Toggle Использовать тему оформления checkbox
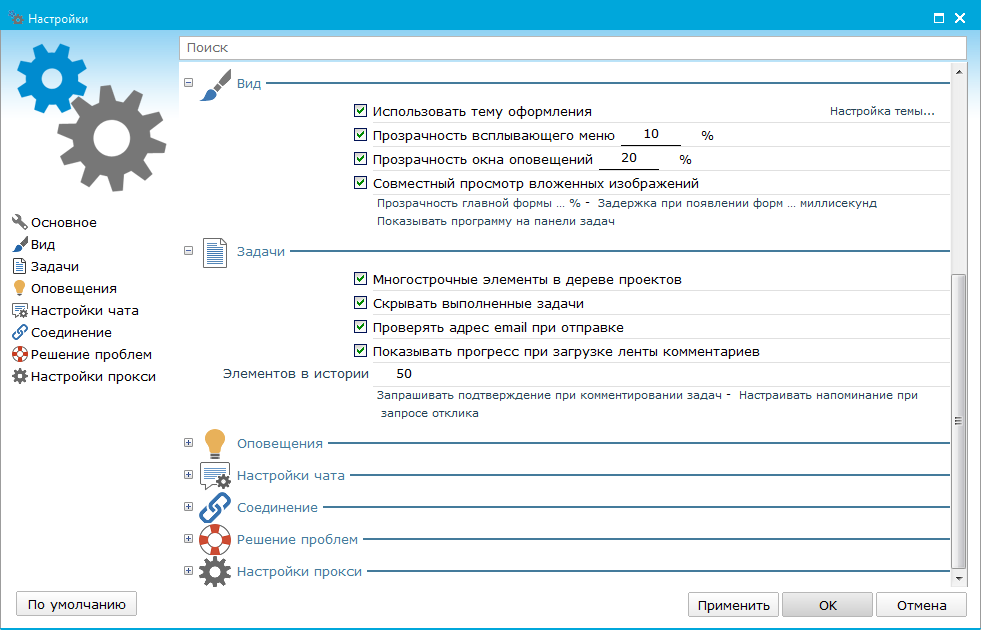 click(360, 111)
